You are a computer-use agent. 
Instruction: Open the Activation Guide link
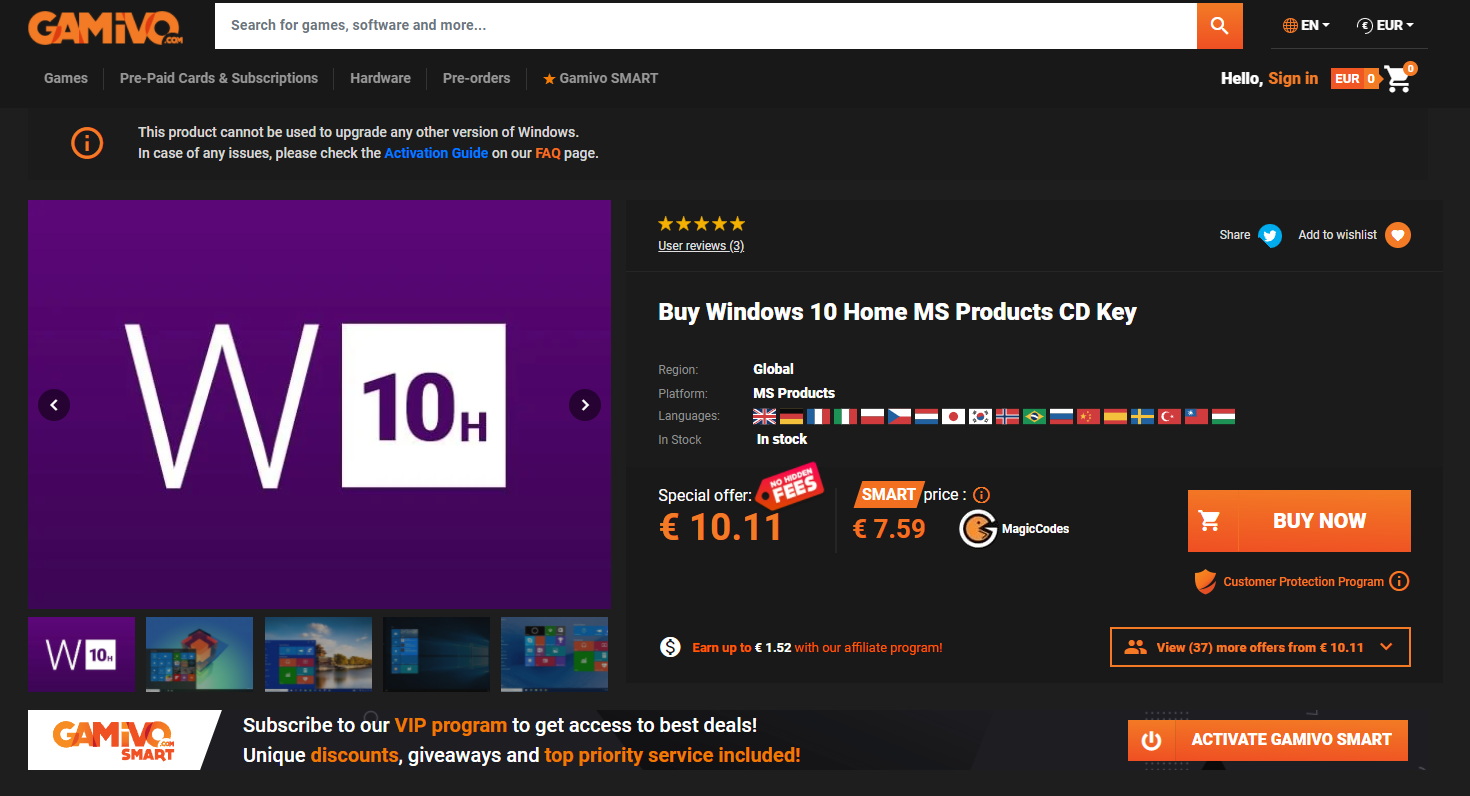436,153
